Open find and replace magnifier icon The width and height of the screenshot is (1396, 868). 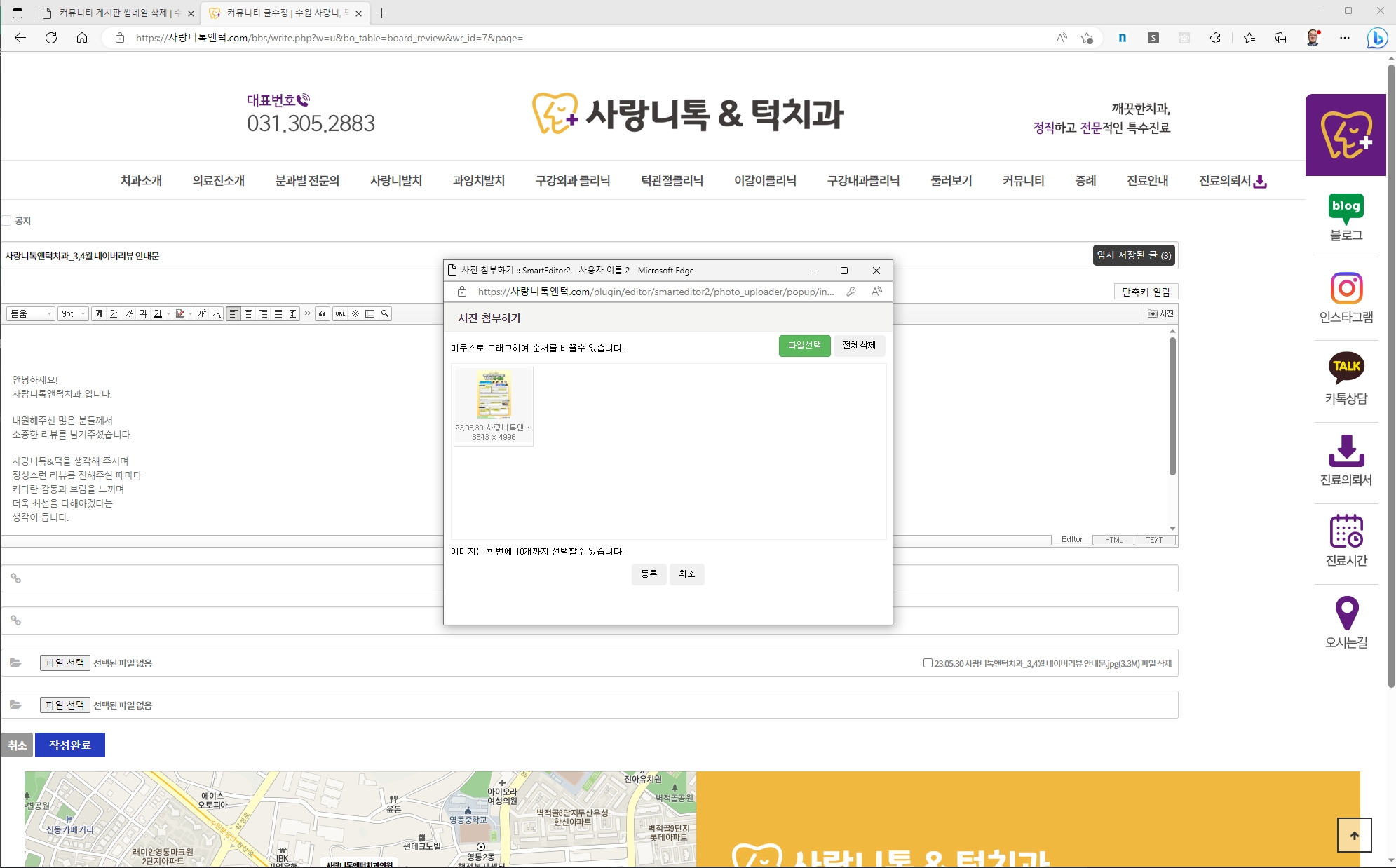(x=385, y=313)
